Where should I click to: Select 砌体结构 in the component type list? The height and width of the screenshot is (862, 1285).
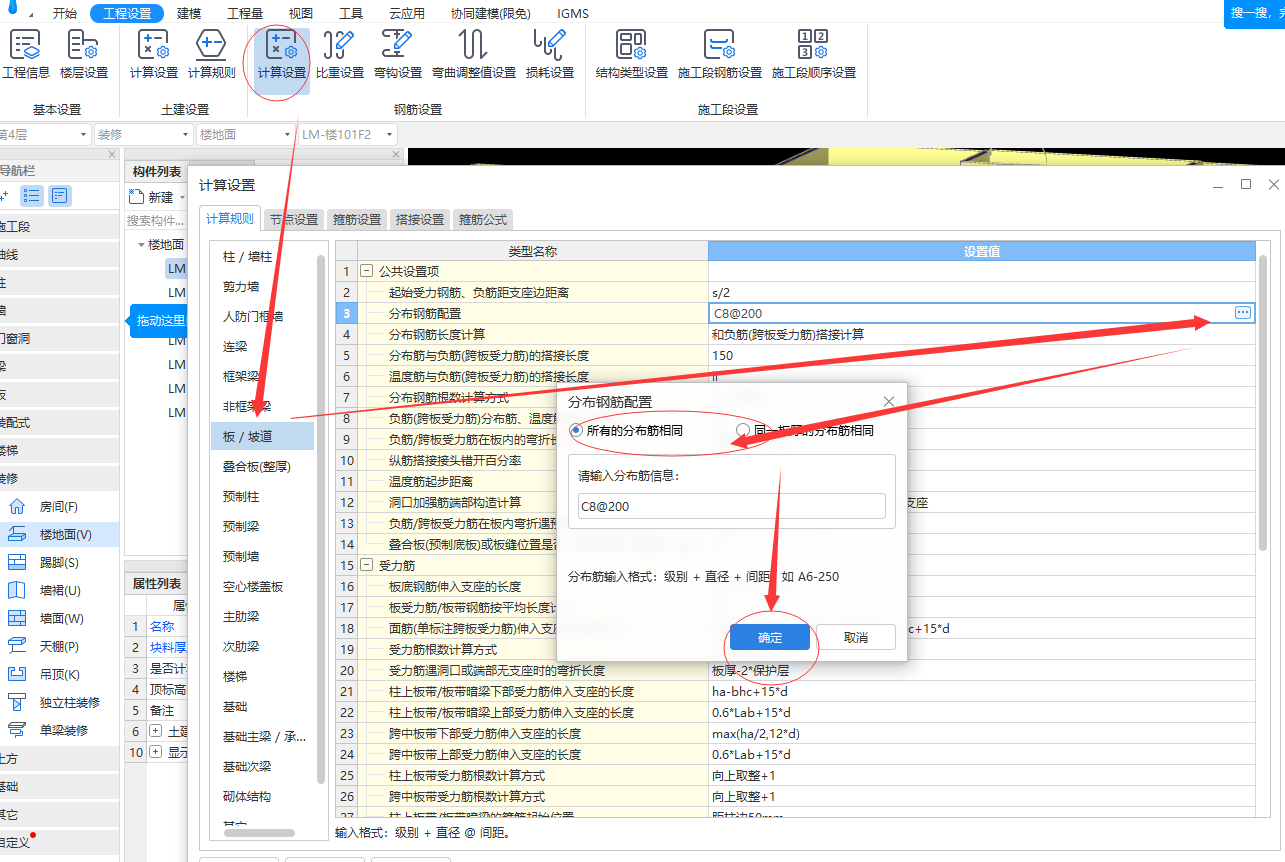click(262, 796)
